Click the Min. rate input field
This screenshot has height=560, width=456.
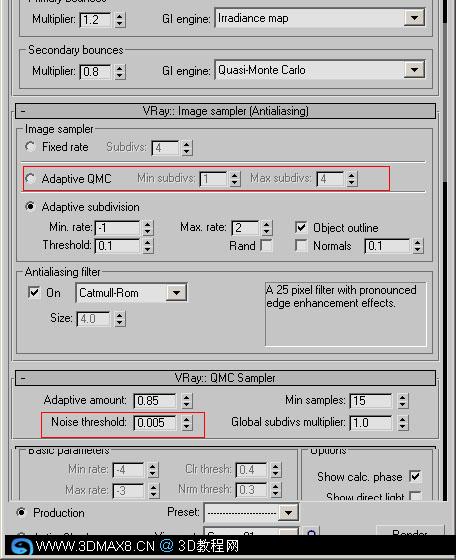117,228
